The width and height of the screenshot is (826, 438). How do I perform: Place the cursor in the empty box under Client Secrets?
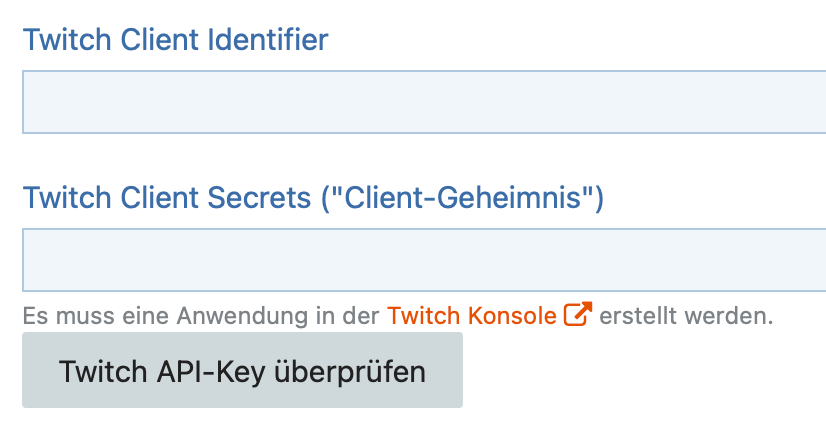(x=424, y=260)
